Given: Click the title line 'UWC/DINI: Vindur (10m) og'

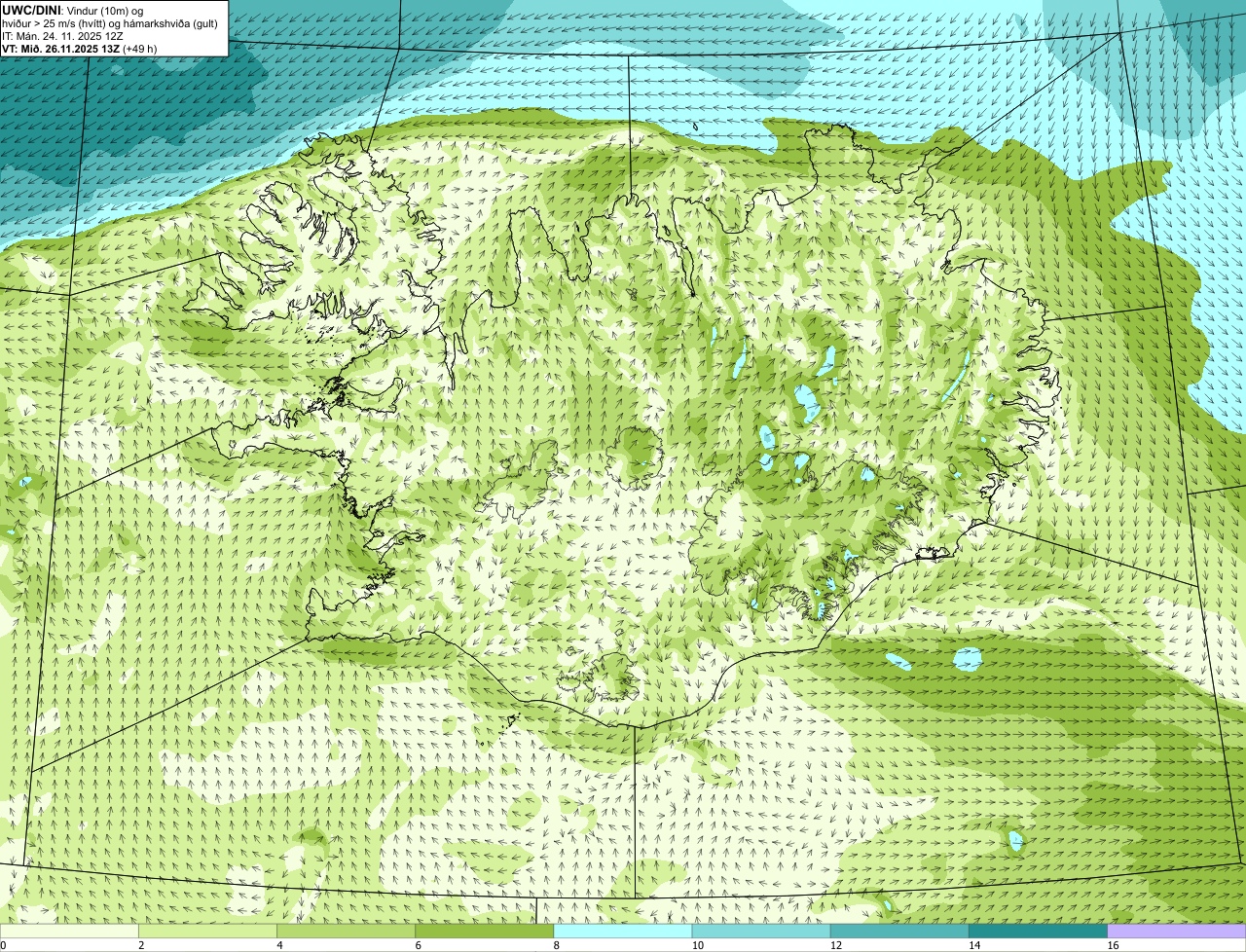Looking at the screenshot, I should point(73,11).
